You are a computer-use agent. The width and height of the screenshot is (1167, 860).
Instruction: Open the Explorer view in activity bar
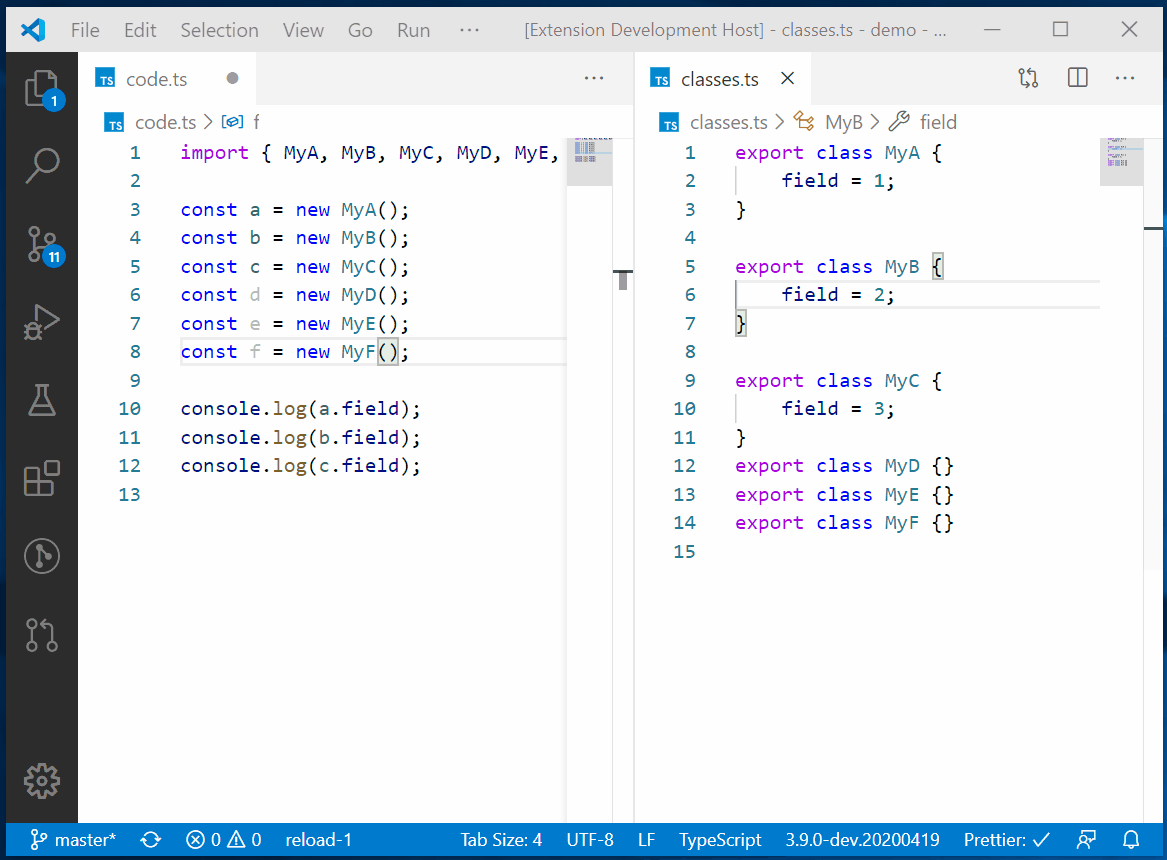42,90
